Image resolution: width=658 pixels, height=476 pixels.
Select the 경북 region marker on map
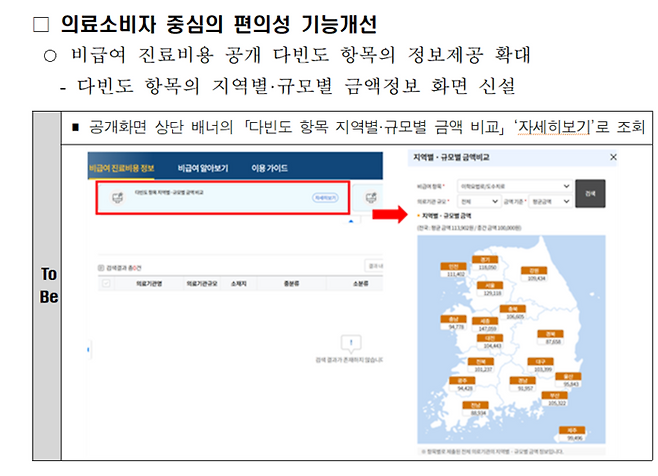(551, 335)
